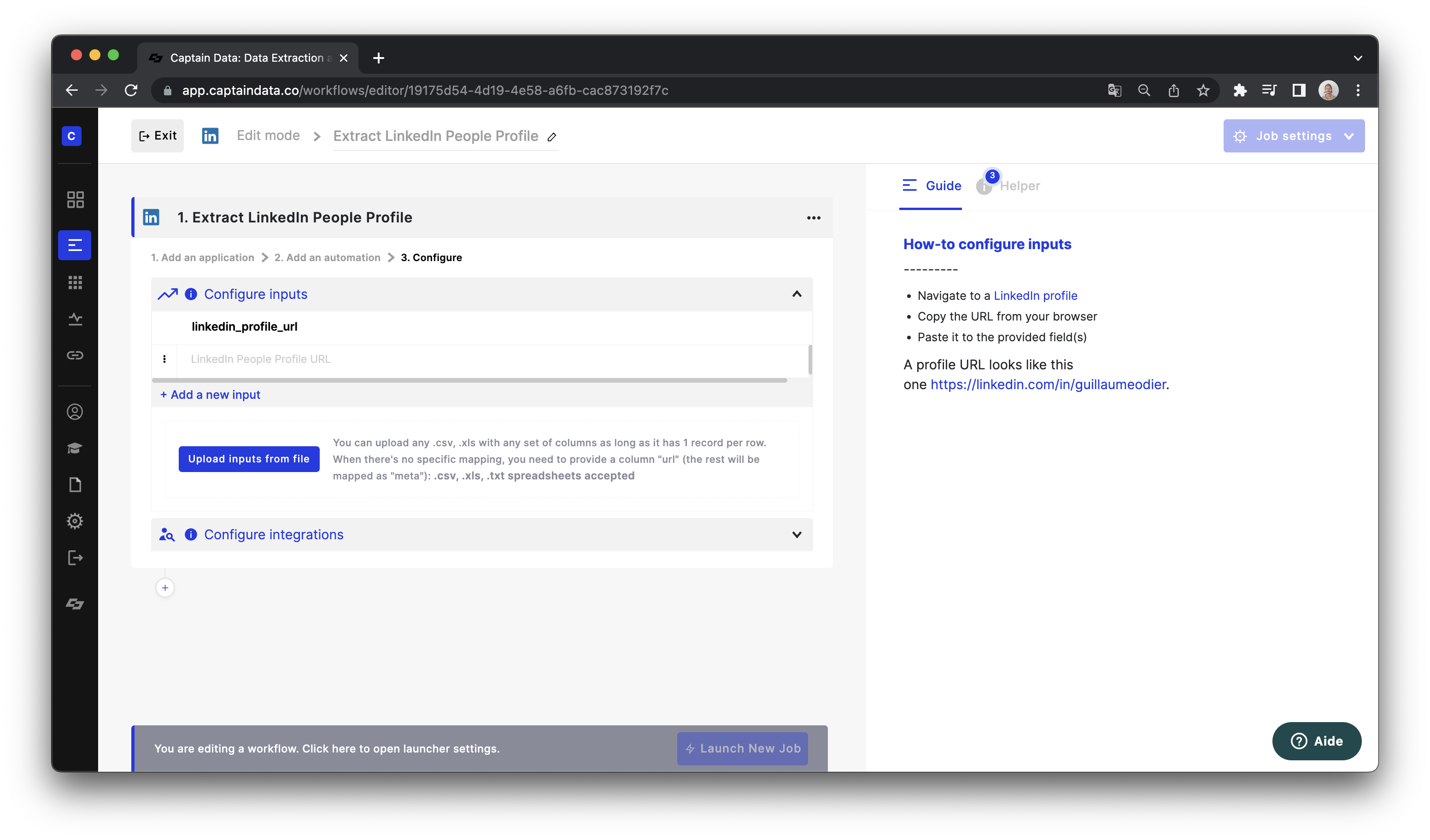Click Launch New Job button
The width and height of the screenshot is (1430, 840).
coord(742,749)
